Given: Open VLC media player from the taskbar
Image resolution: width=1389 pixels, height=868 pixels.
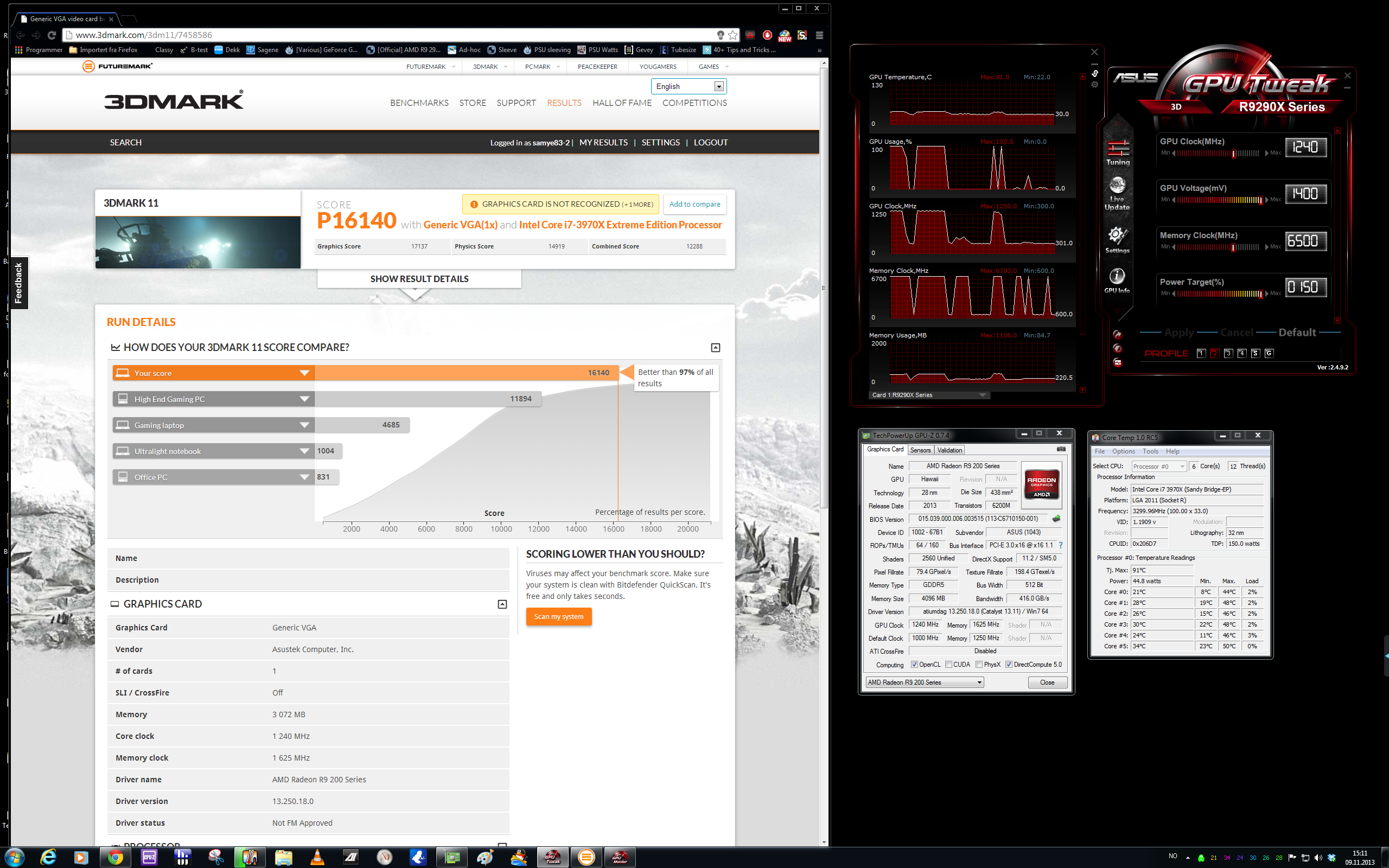Looking at the screenshot, I should (317, 857).
